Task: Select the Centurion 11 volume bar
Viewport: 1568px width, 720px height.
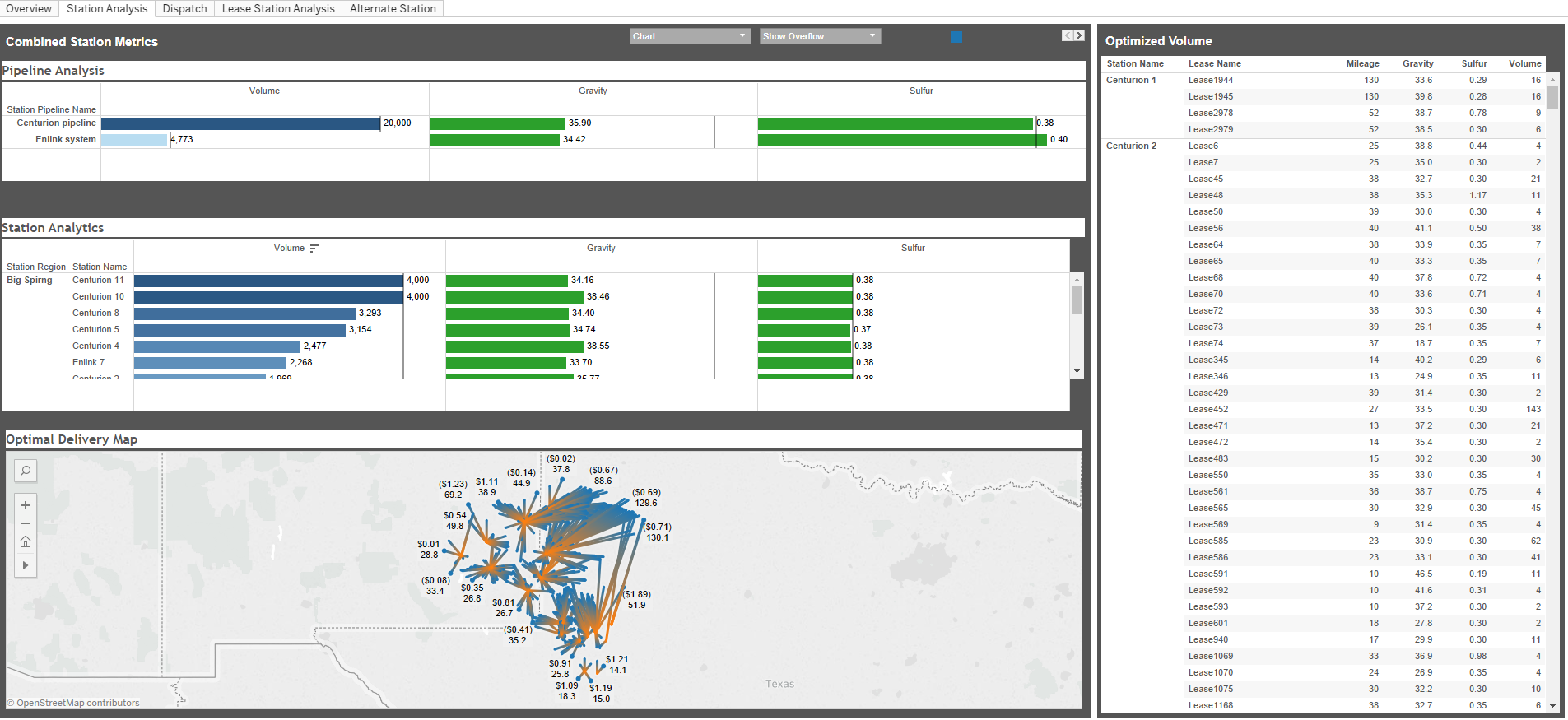Action: [268, 281]
